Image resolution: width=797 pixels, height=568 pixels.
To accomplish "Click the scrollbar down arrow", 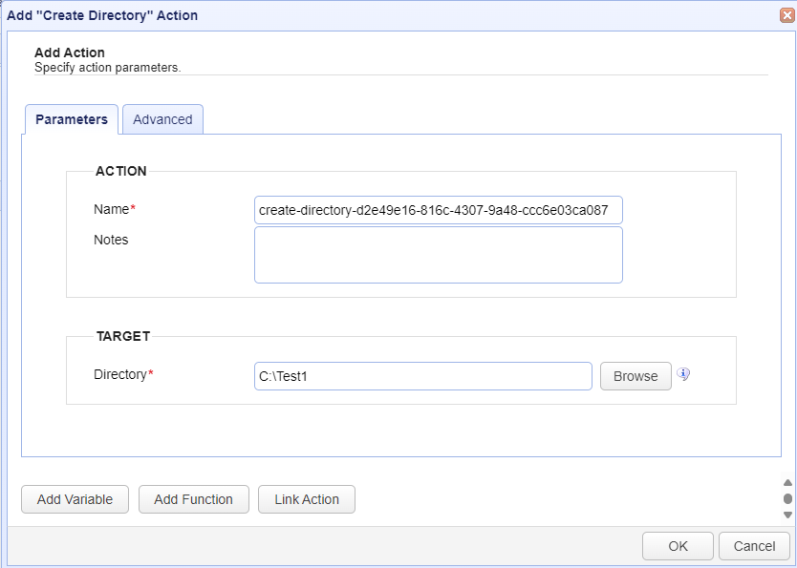I will 787,515.
